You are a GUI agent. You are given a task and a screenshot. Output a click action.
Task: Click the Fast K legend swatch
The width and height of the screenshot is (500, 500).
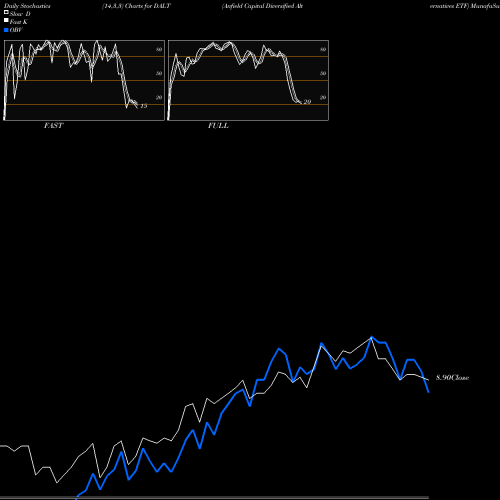click(6, 21)
